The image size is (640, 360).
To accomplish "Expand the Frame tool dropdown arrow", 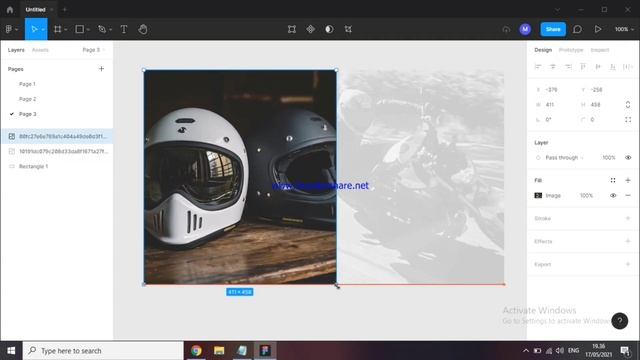I will coord(65,30).
